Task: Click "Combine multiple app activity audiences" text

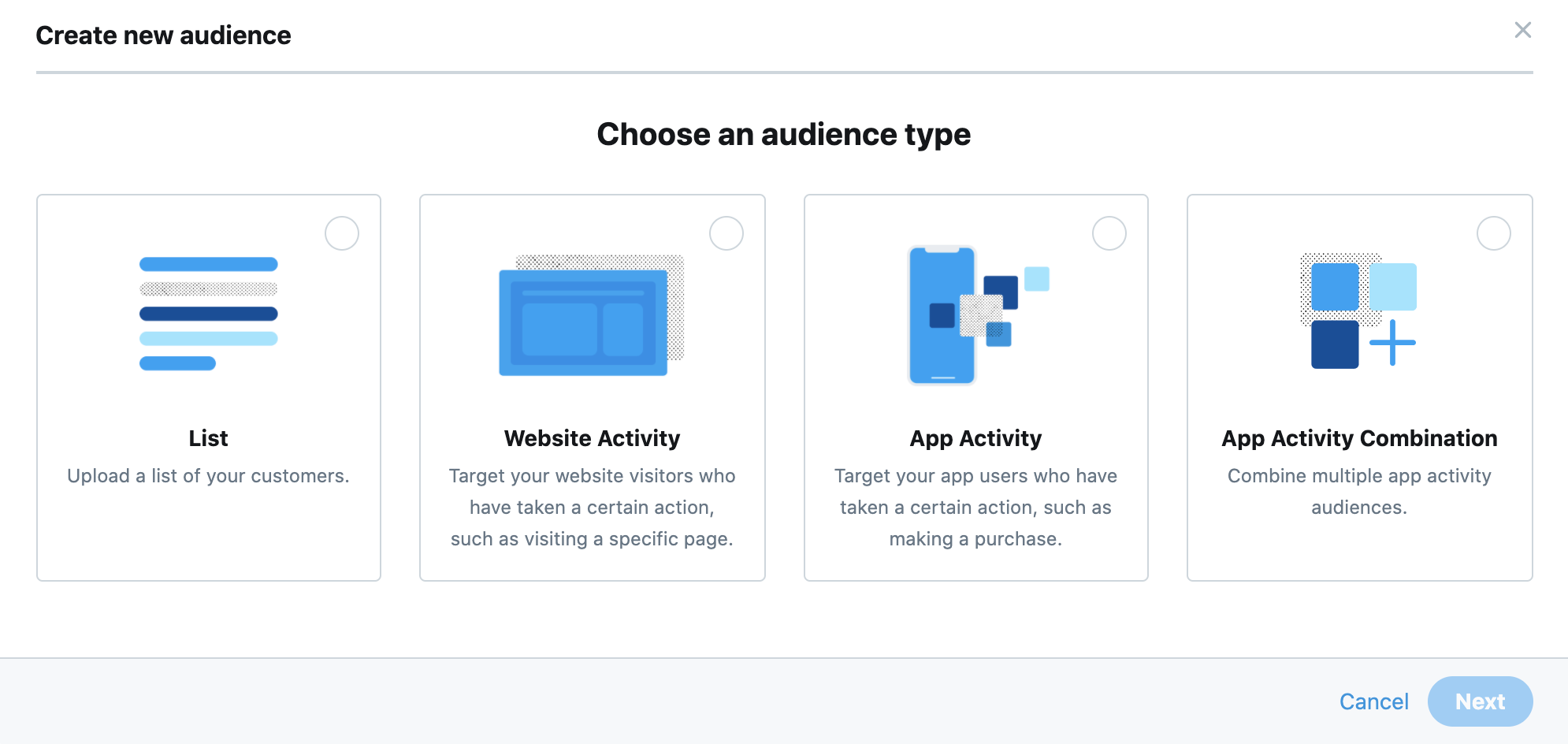Action: tap(1359, 492)
